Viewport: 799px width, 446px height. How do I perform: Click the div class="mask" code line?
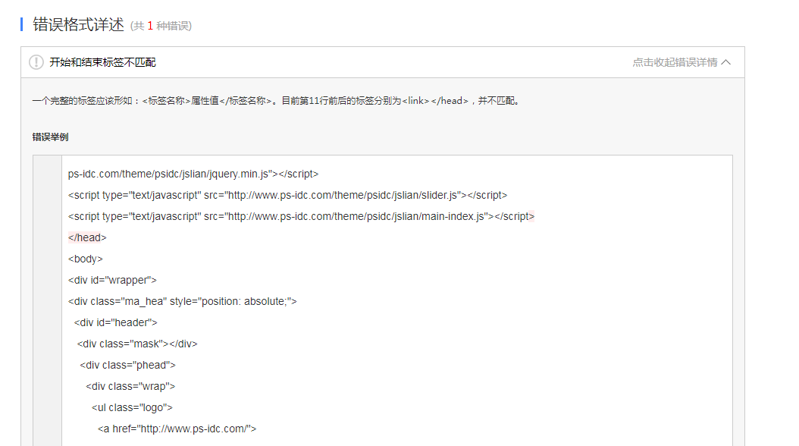137,344
